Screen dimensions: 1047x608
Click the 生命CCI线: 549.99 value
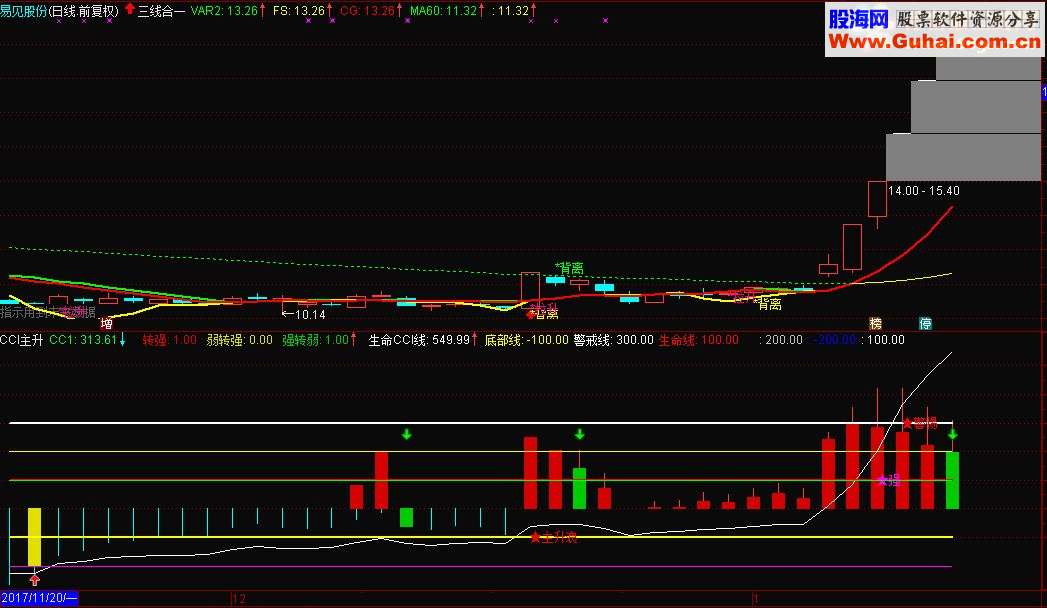tap(419, 340)
